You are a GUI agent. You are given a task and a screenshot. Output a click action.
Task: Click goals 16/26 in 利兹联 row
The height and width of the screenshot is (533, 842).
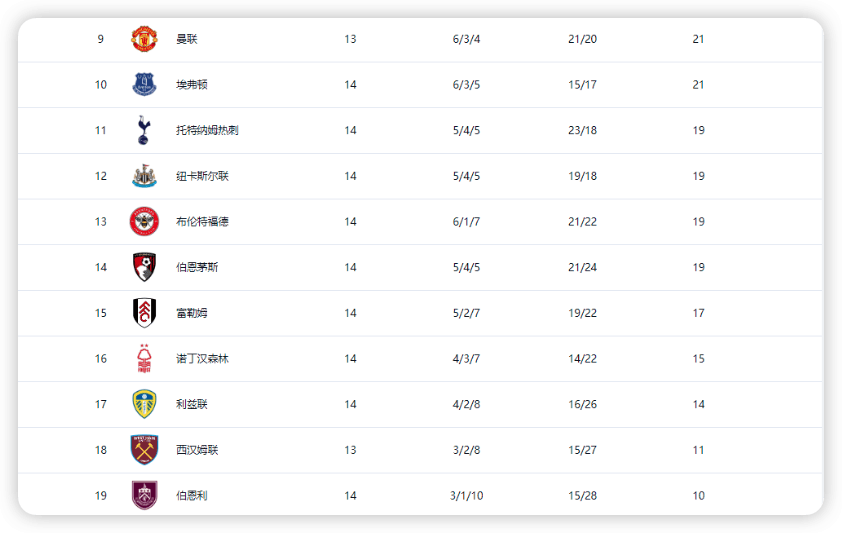(582, 404)
